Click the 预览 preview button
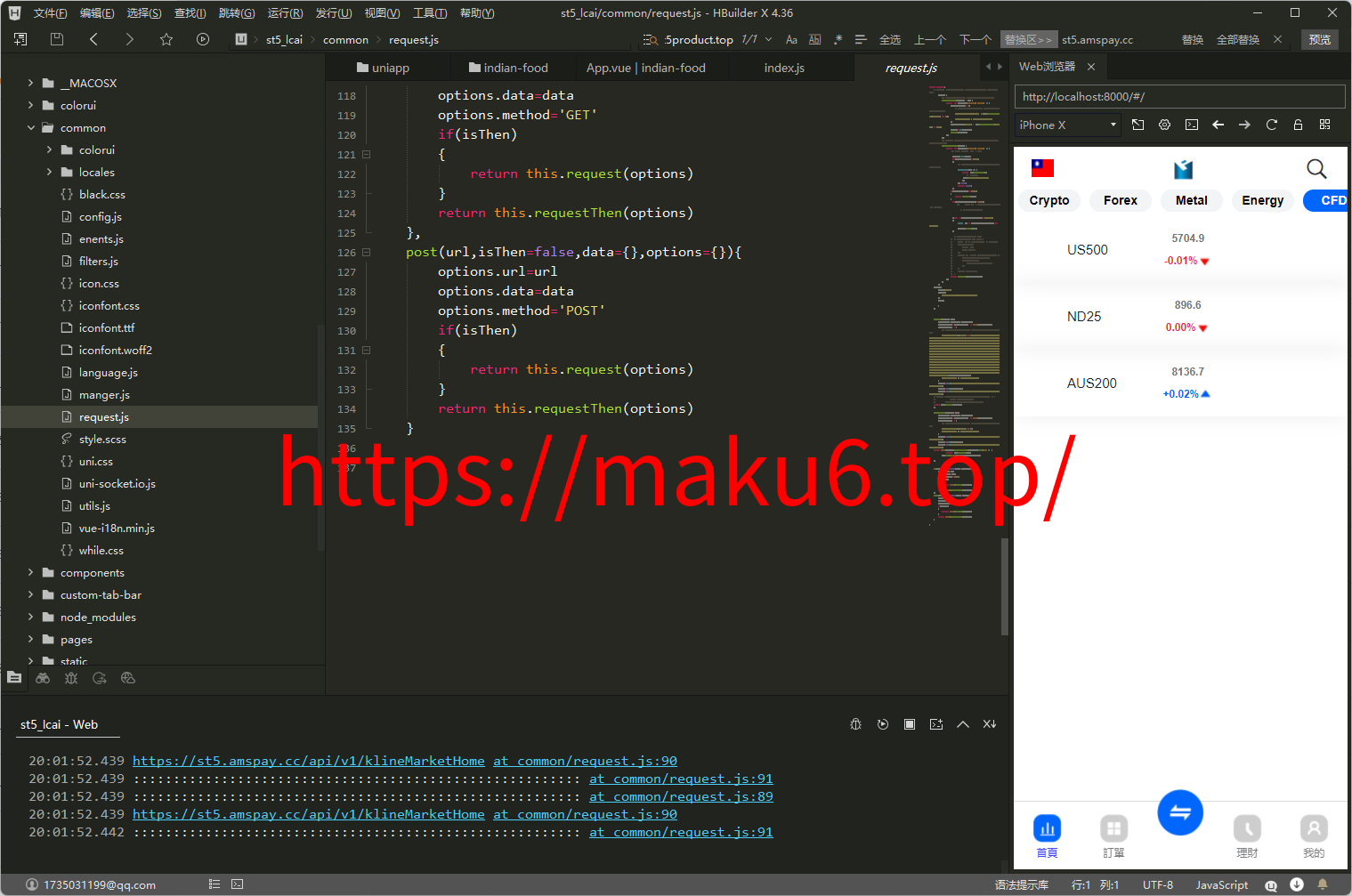The height and width of the screenshot is (896, 1352). pyautogui.click(x=1319, y=39)
